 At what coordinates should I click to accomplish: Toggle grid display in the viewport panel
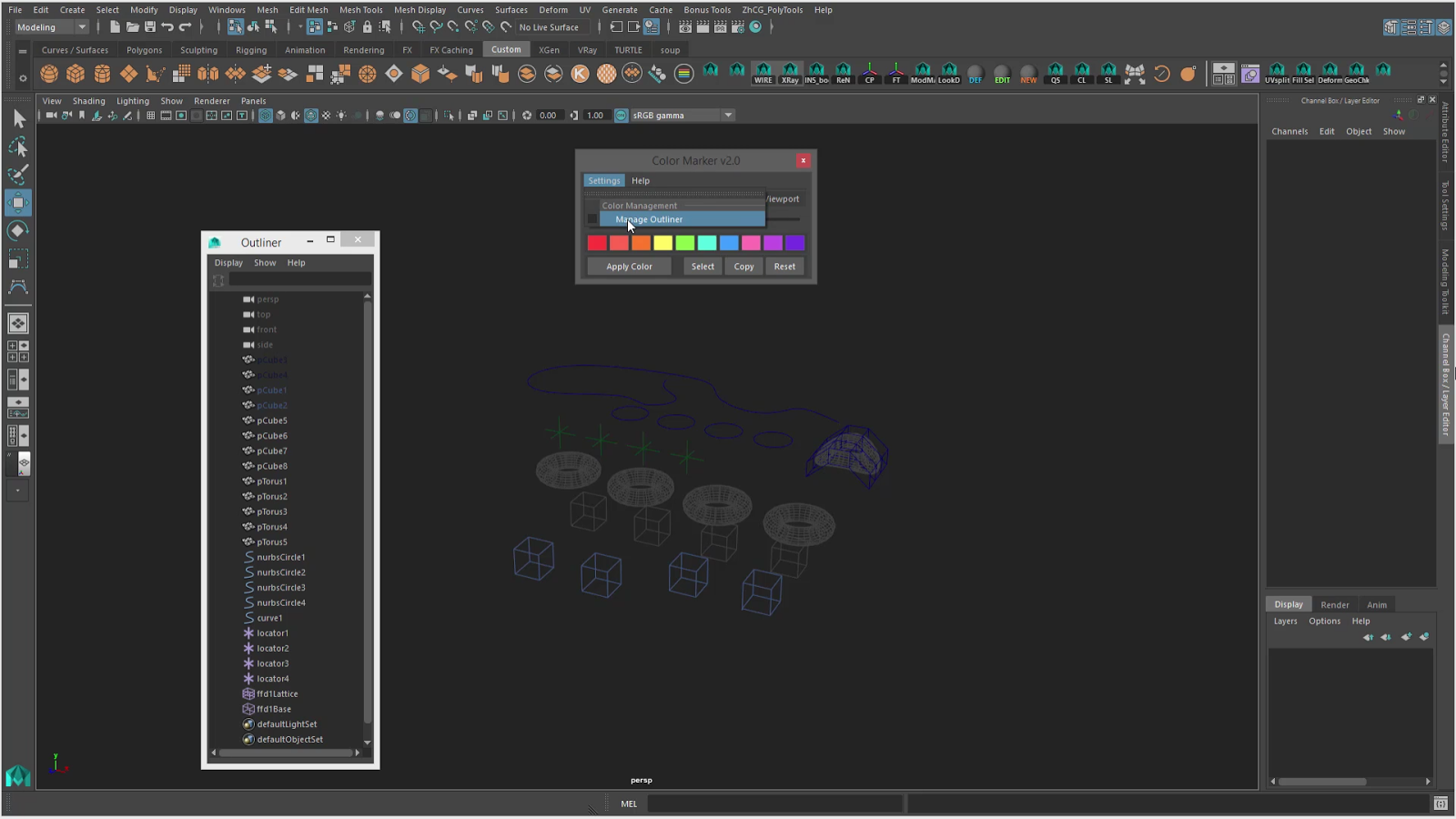(x=150, y=116)
